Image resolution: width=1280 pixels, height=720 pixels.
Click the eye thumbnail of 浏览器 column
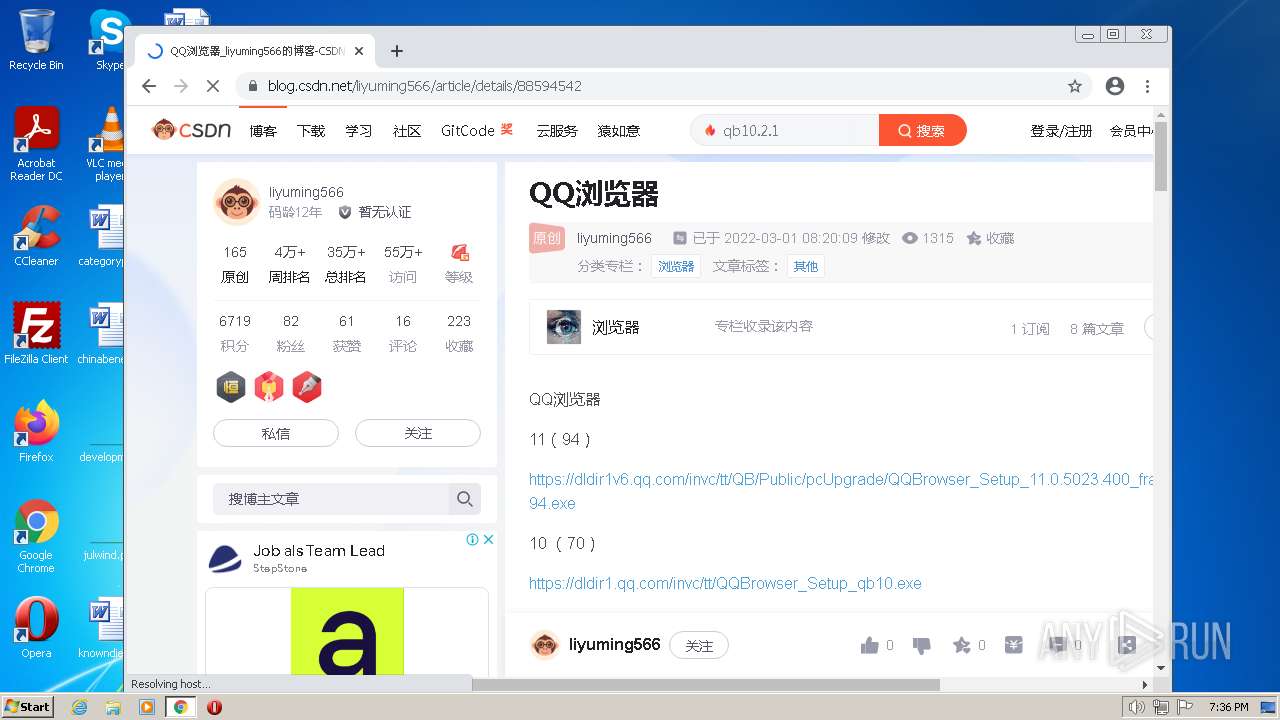(564, 327)
